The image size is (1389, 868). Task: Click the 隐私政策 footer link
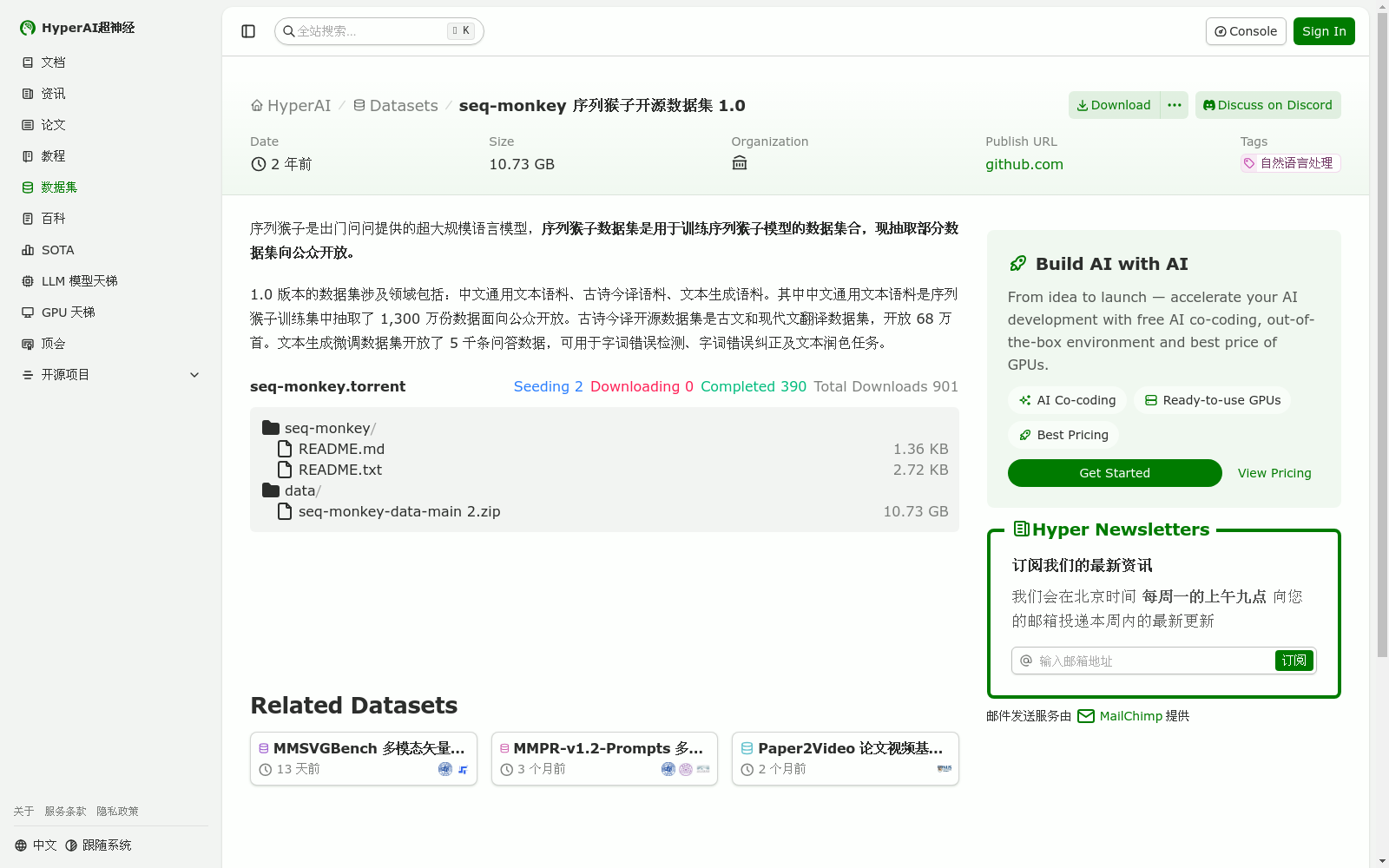tap(117, 812)
